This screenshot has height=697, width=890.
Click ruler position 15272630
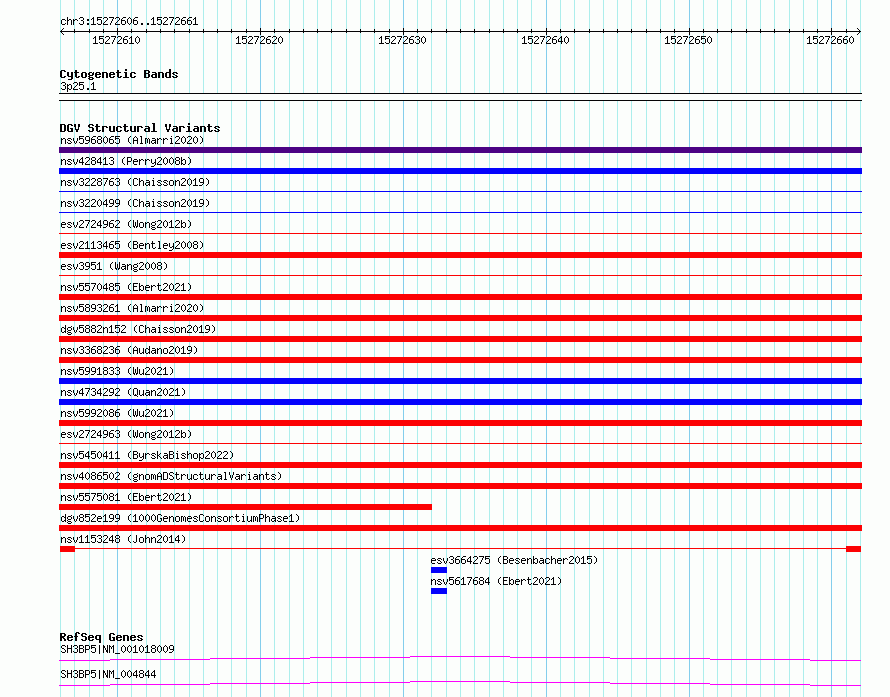(402, 40)
